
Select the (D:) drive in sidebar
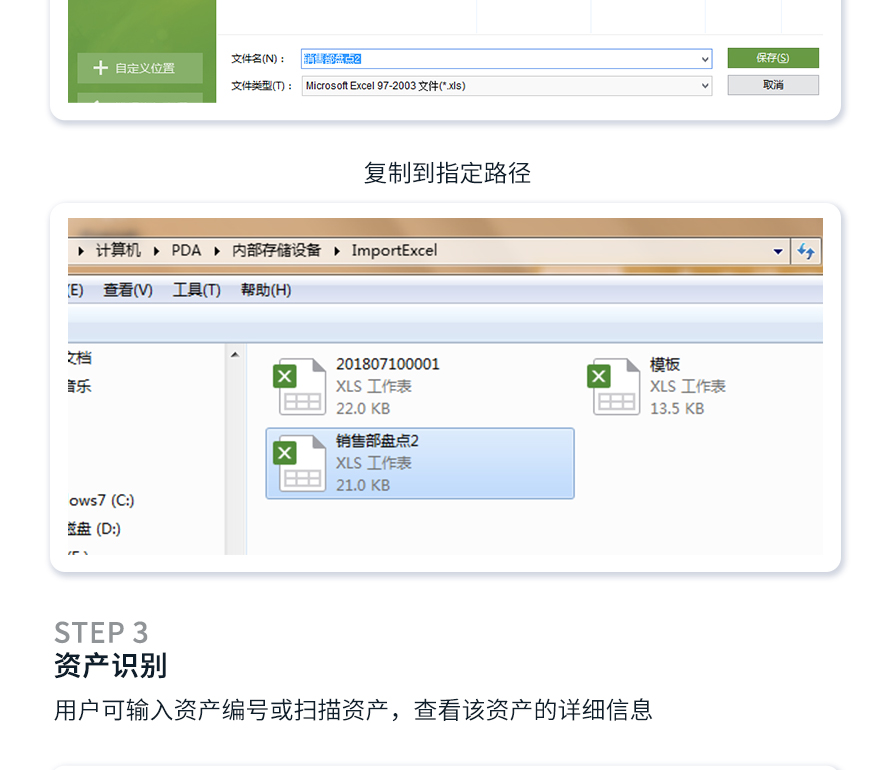94,529
